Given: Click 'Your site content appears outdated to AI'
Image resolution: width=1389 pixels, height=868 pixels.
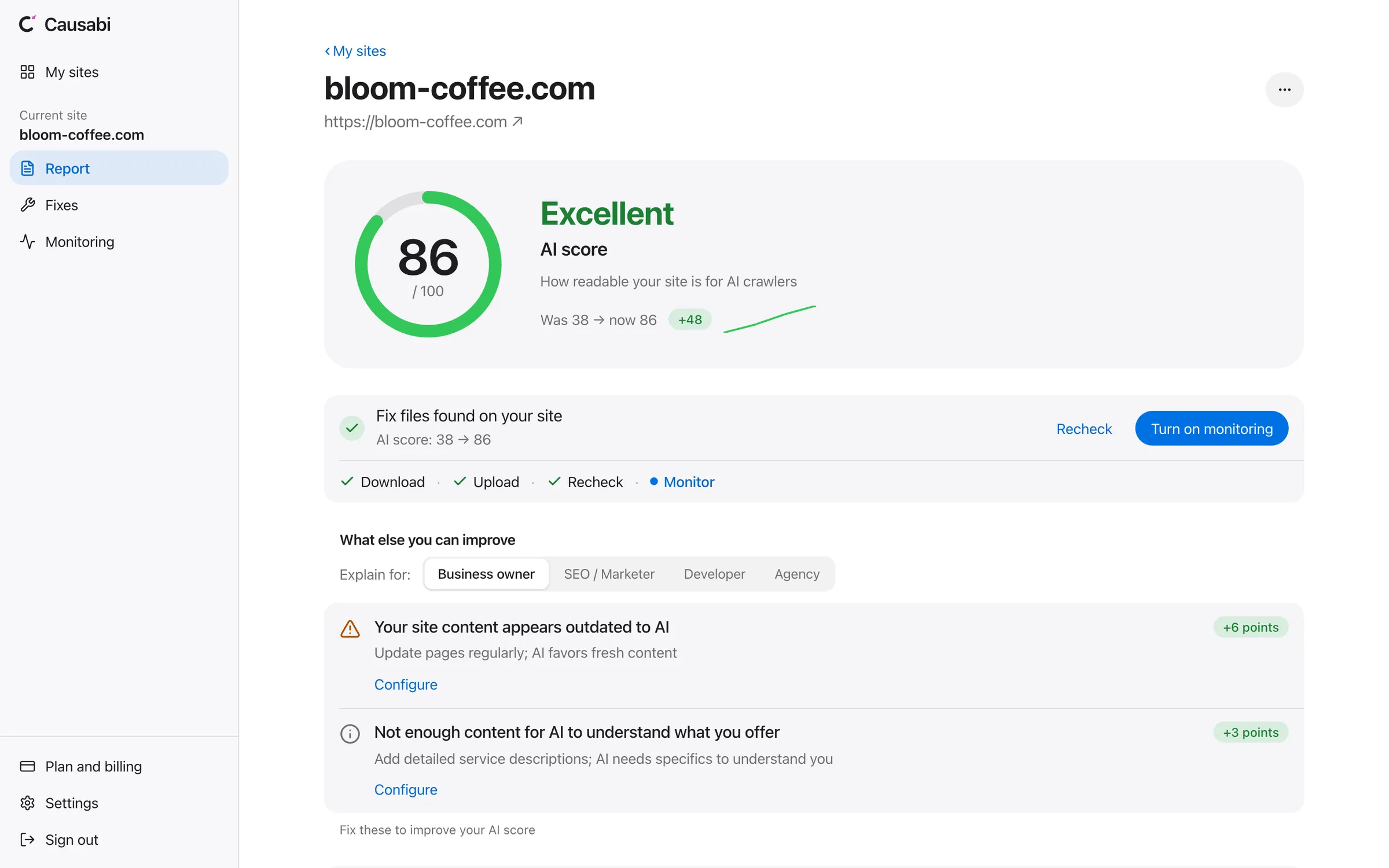Looking at the screenshot, I should pos(521,627).
